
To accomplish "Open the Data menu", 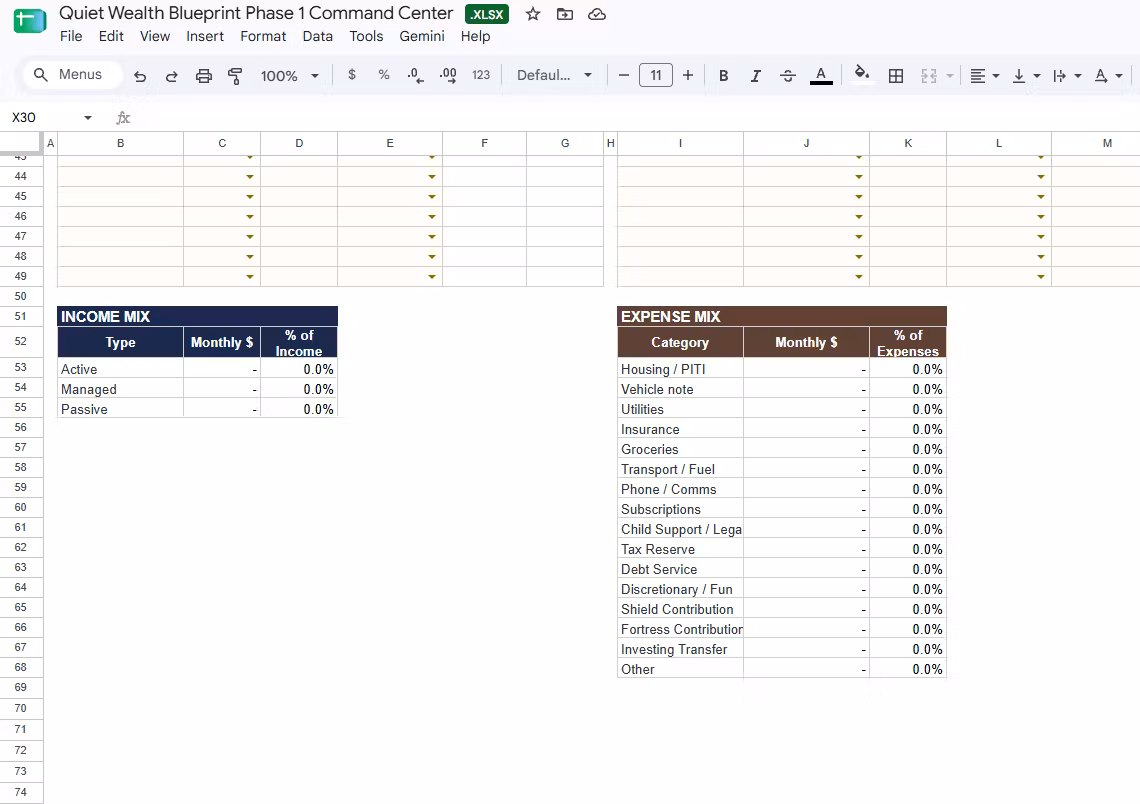I will 318,36.
